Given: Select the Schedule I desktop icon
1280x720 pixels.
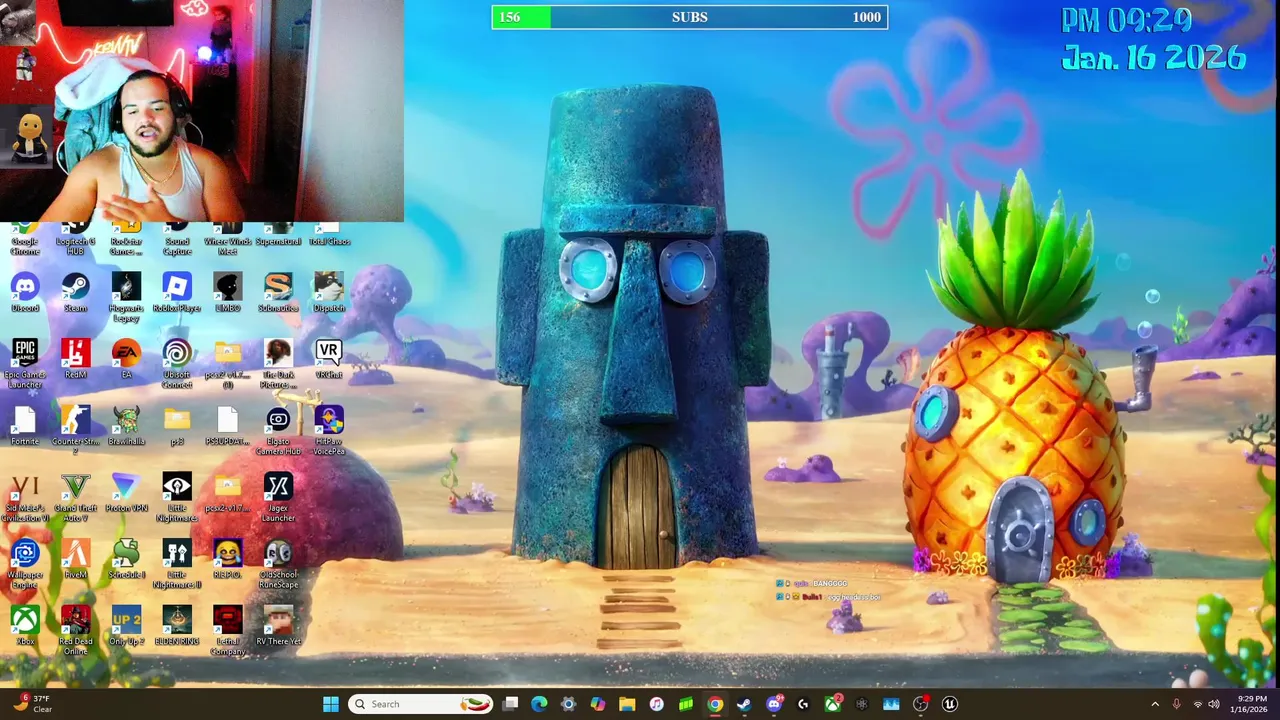Looking at the screenshot, I should tap(126, 558).
